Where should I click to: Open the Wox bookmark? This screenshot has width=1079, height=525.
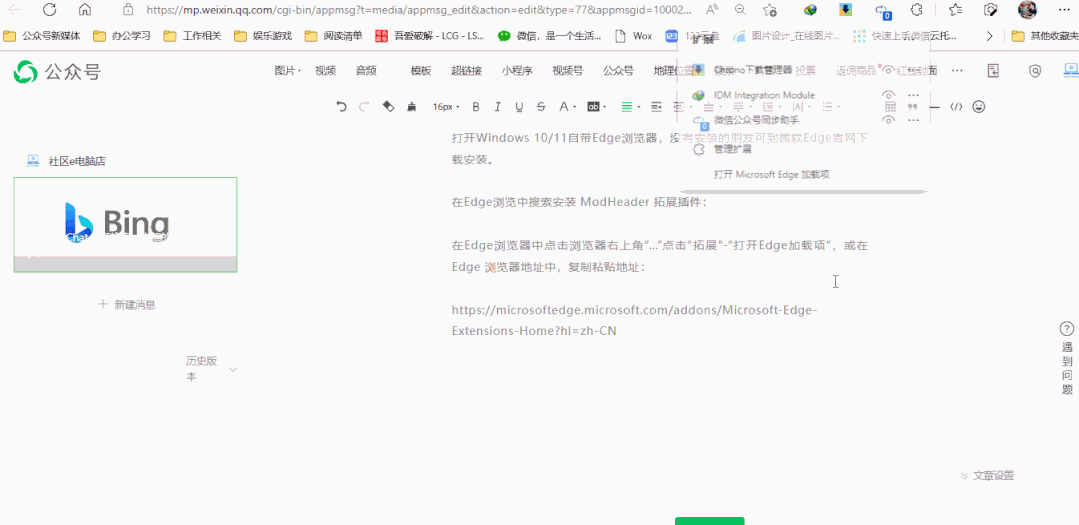(634, 36)
